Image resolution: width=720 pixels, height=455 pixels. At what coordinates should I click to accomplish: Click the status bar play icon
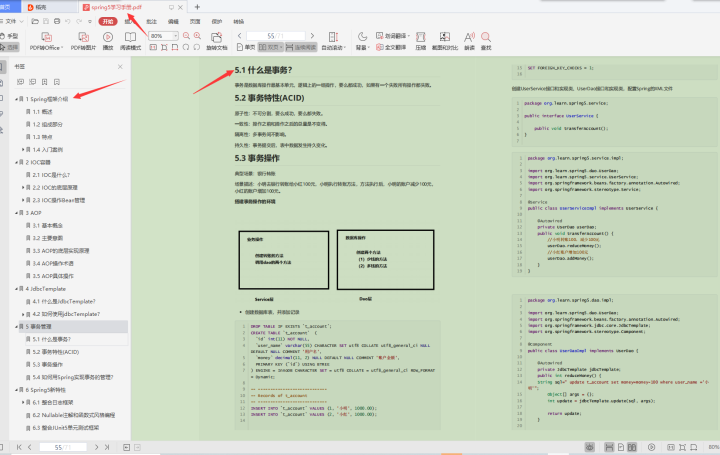click(652, 447)
